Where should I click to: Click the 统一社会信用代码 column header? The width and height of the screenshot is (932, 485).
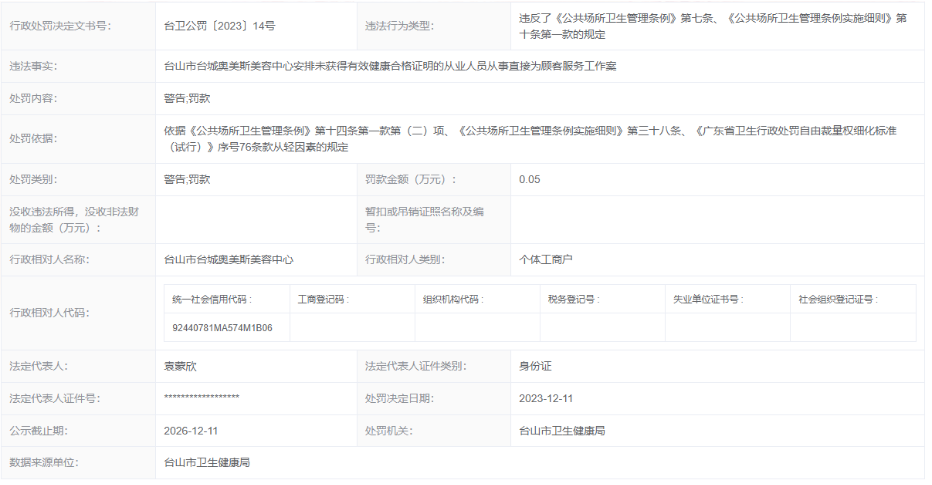coord(212,299)
